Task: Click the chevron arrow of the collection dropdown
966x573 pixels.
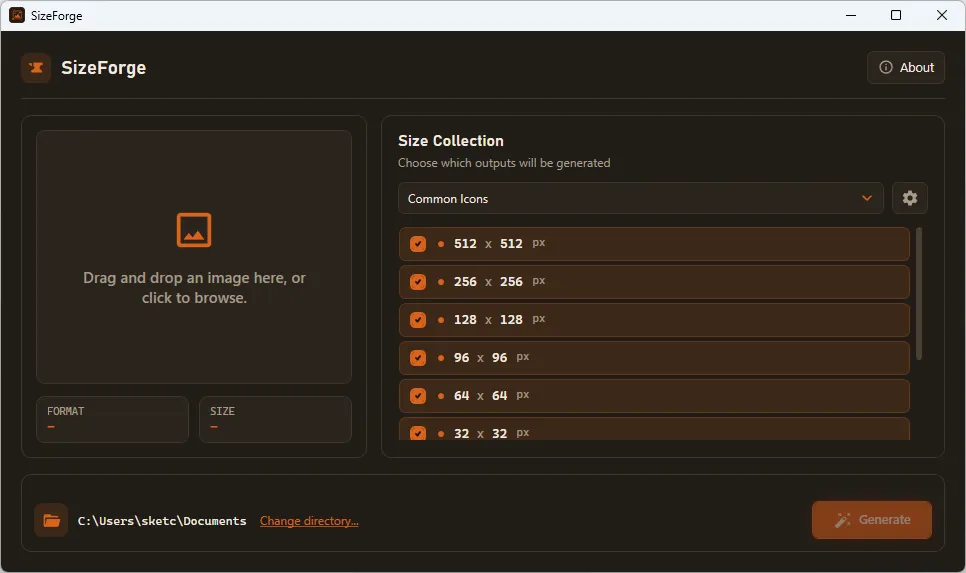Action: click(x=867, y=198)
